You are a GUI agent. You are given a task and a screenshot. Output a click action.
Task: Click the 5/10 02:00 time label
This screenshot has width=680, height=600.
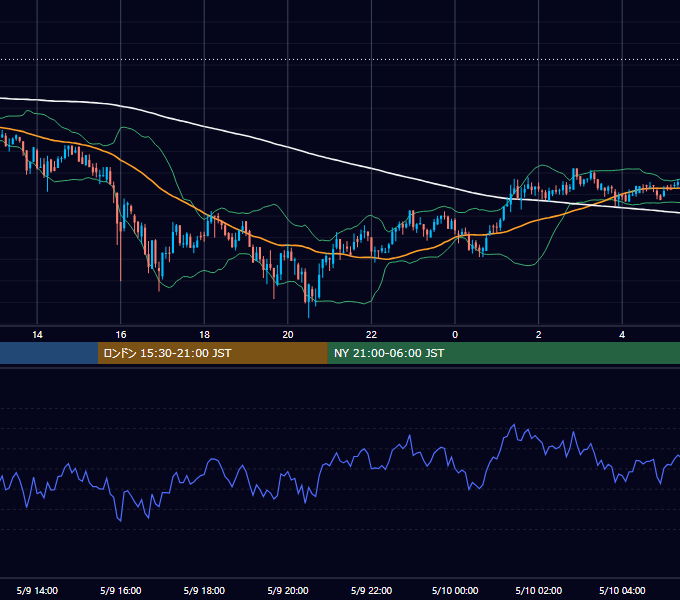click(539, 590)
